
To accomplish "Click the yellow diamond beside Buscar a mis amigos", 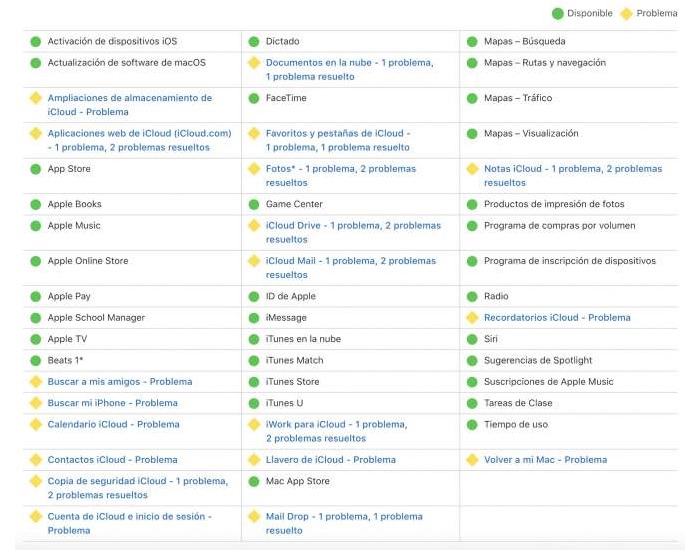I will point(36,382).
